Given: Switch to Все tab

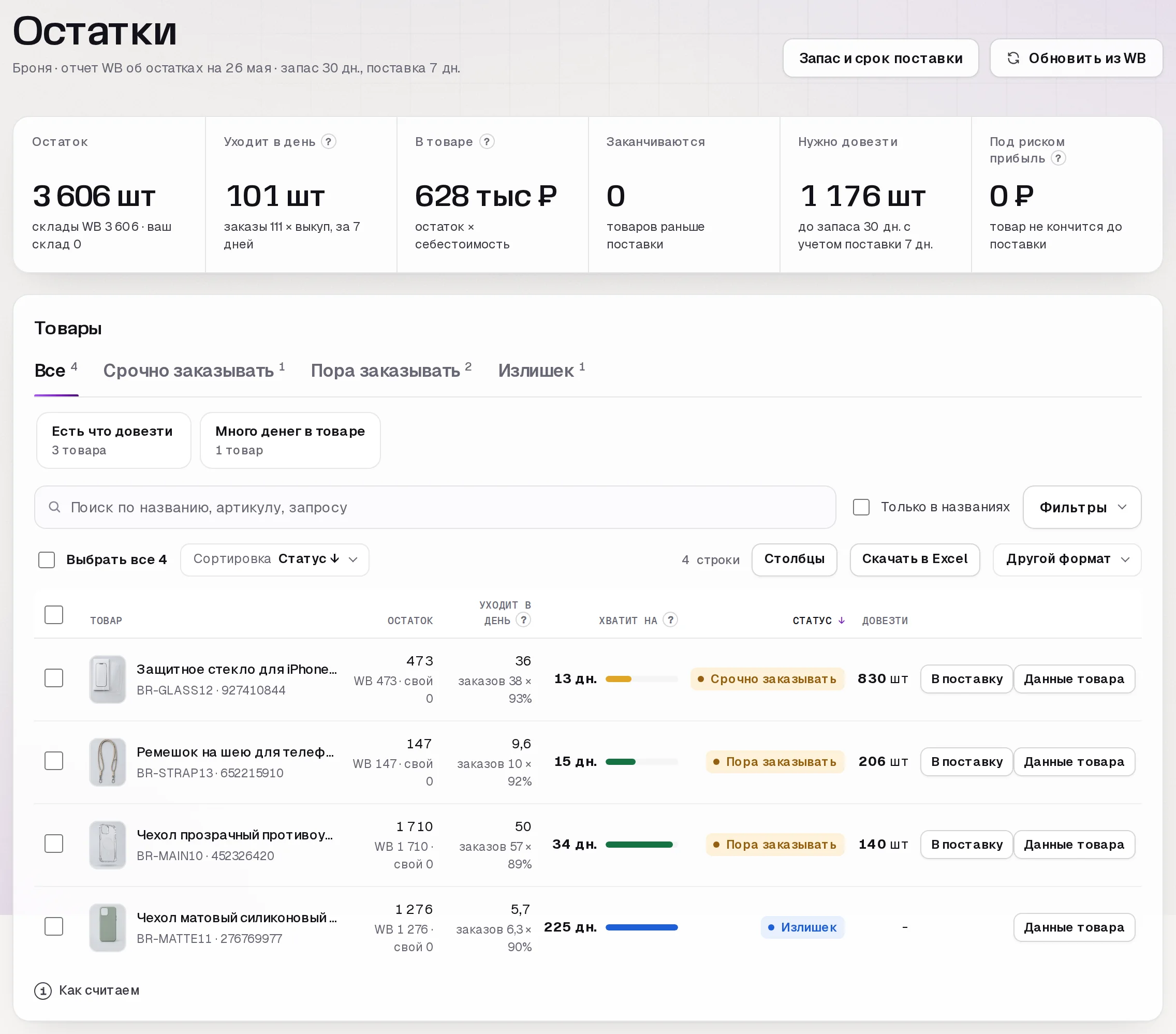Looking at the screenshot, I should [x=56, y=371].
